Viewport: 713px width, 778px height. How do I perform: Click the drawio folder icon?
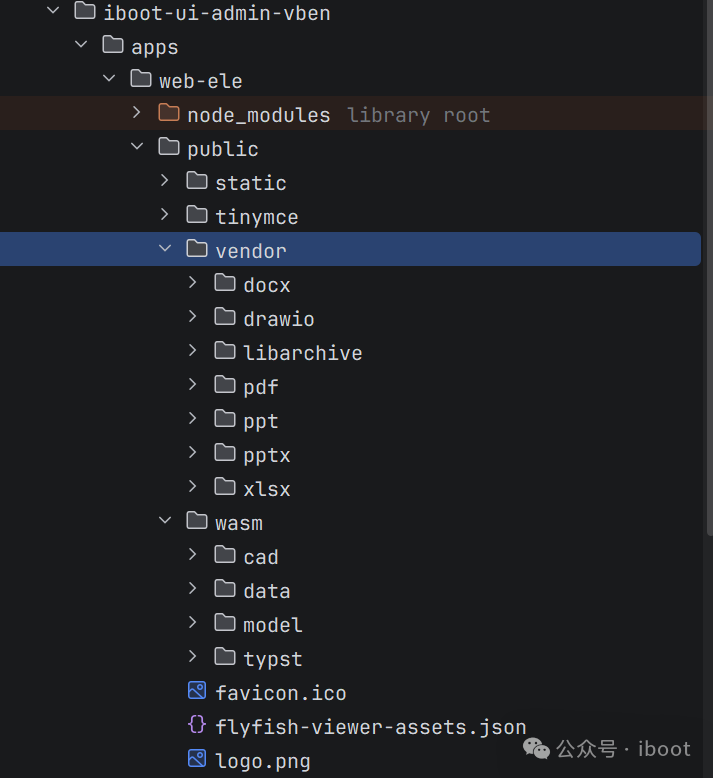click(225, 317)
